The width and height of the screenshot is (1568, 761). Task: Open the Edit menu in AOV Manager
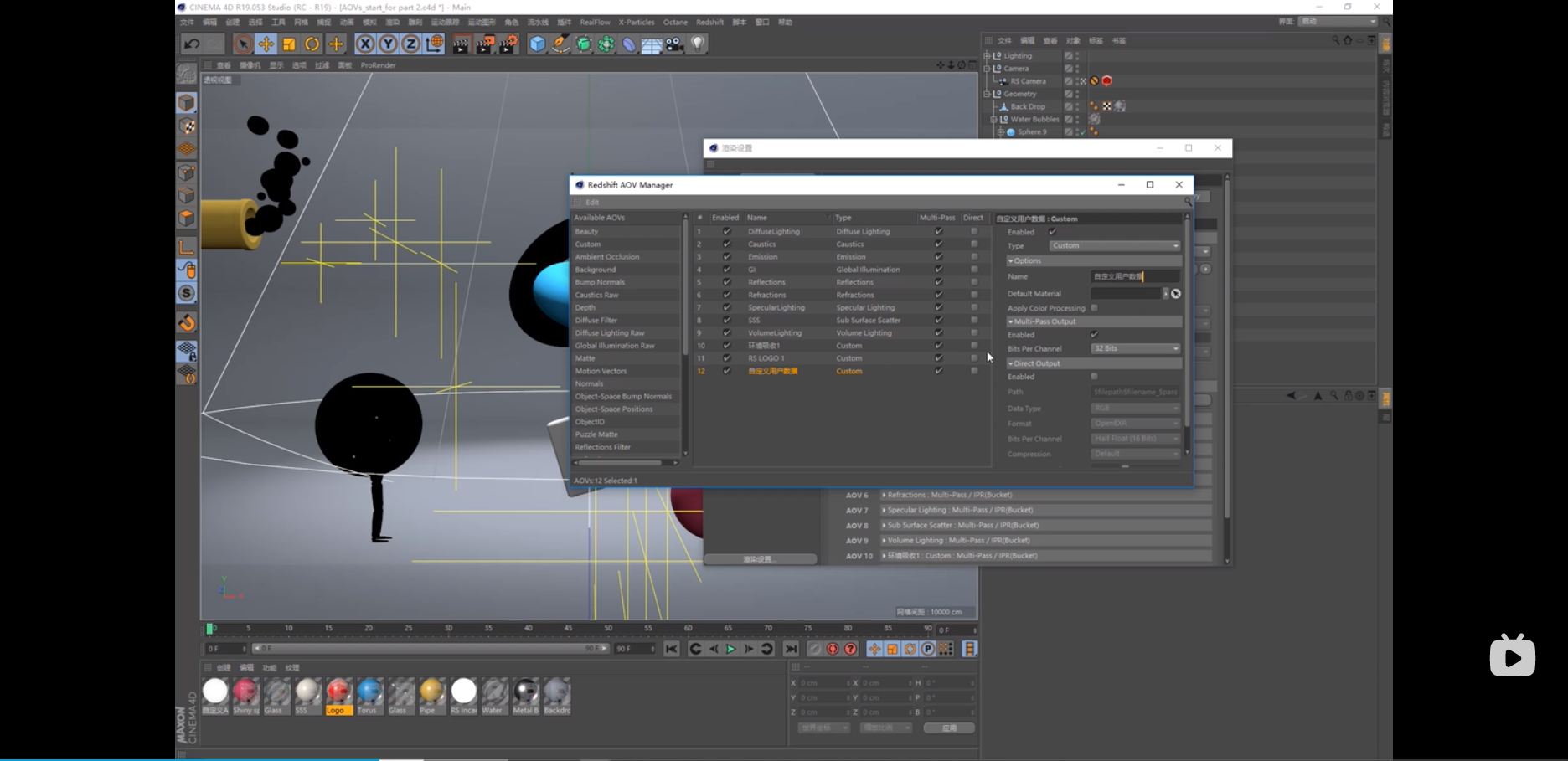[x=592, y=203]
